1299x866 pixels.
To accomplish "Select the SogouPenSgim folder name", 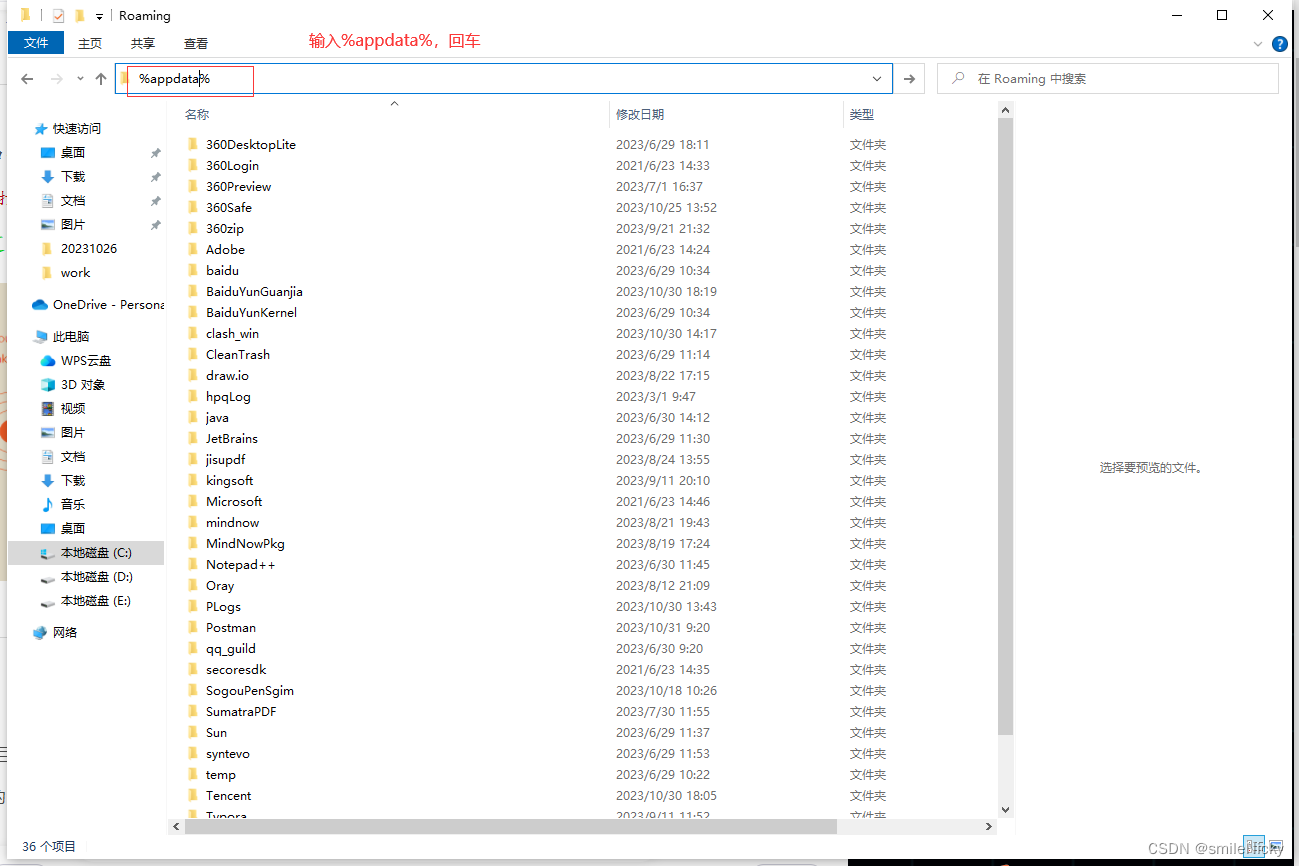I will (250, 691).
